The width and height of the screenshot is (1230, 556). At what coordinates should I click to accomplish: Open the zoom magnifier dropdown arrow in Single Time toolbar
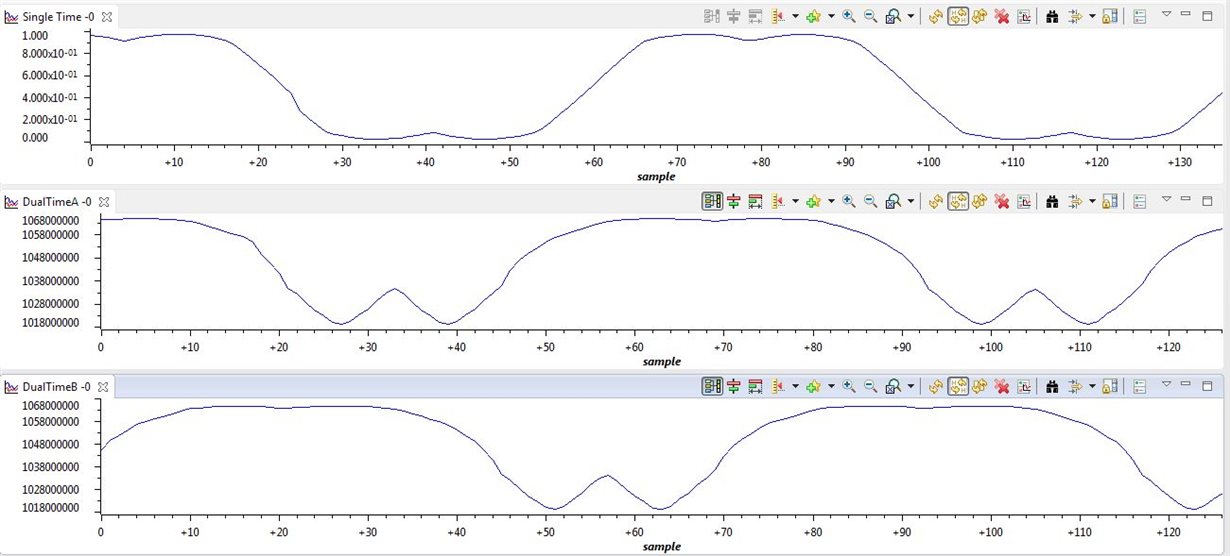tap(911, 16)
